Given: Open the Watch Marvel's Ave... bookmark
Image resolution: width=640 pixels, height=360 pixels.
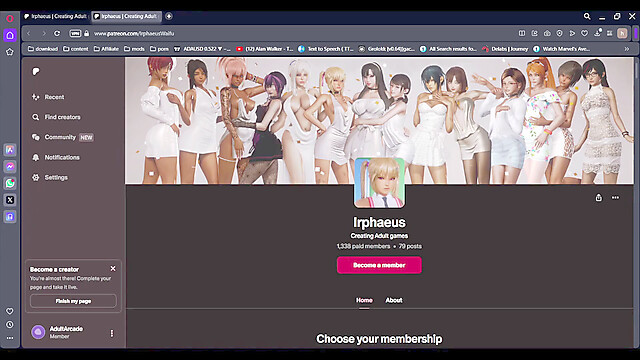Looking at the screenshot, I should [562, 49].
